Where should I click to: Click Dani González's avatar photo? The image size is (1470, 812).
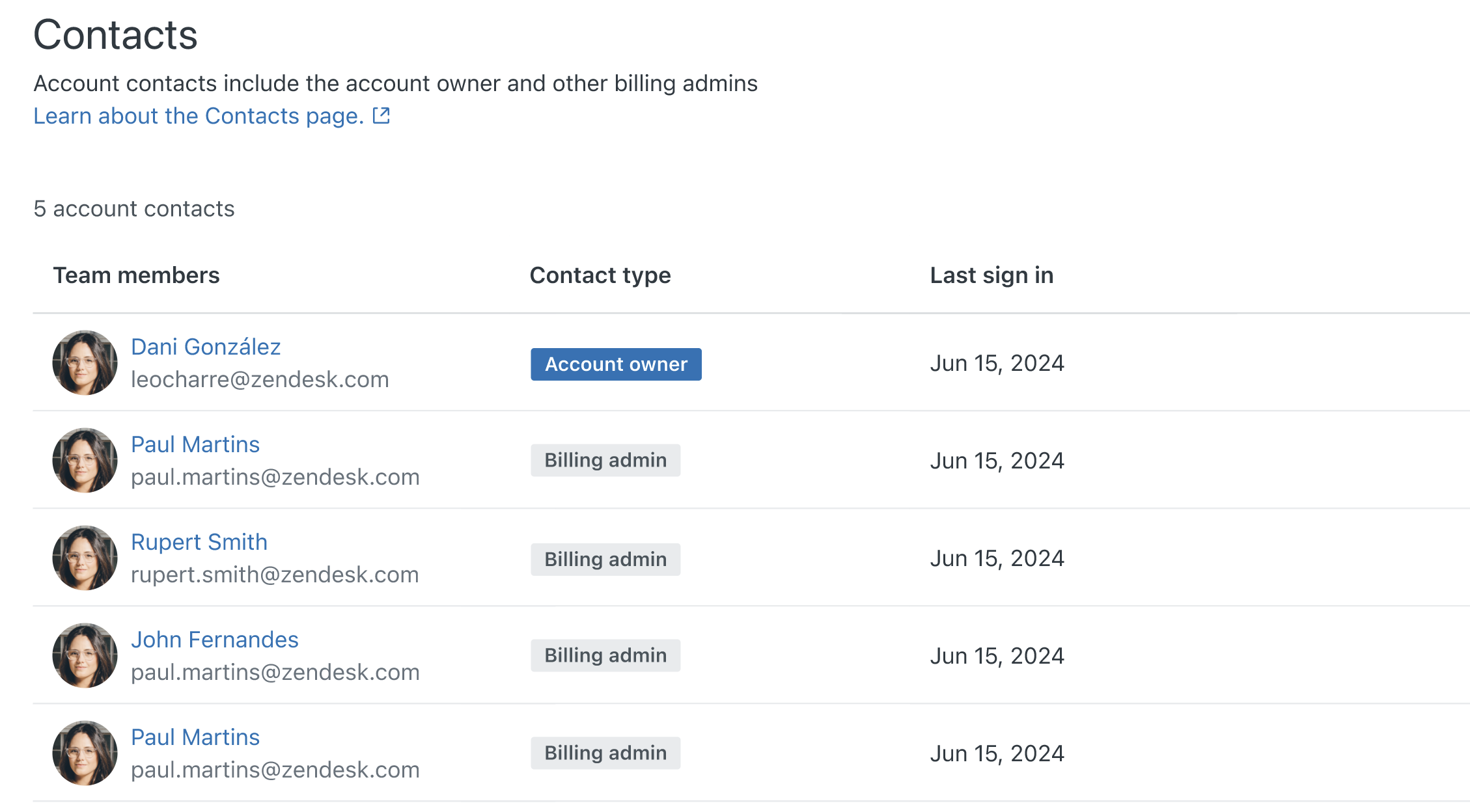click(85, 362)
